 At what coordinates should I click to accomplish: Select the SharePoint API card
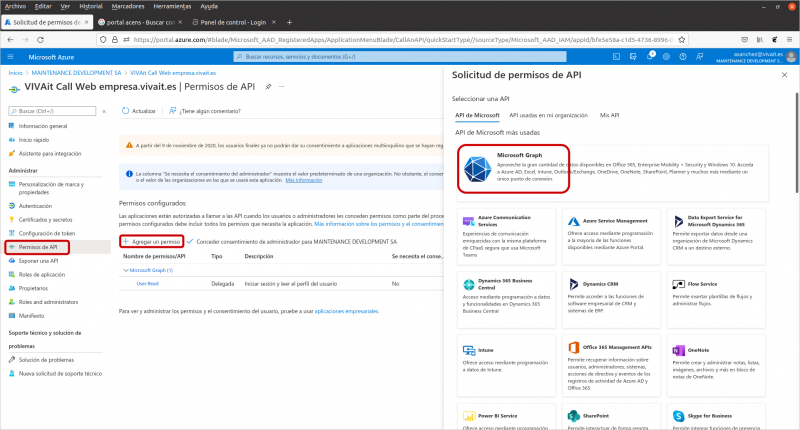click(x=611, y=417)
